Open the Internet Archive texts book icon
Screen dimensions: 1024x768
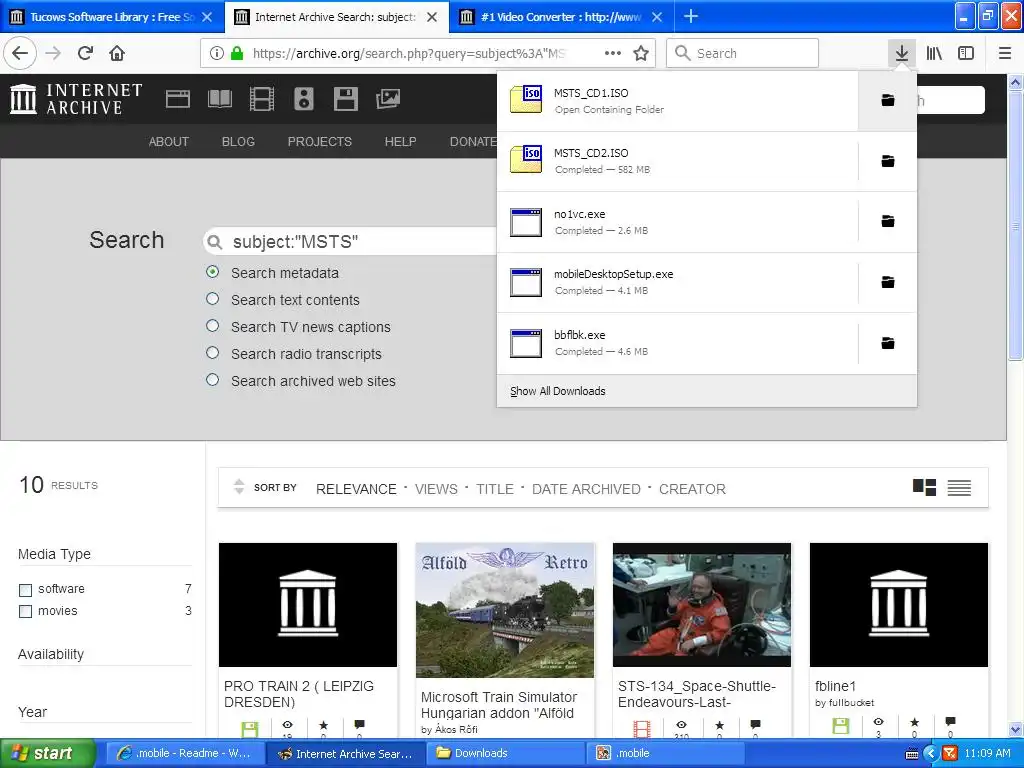pos(219,99)
